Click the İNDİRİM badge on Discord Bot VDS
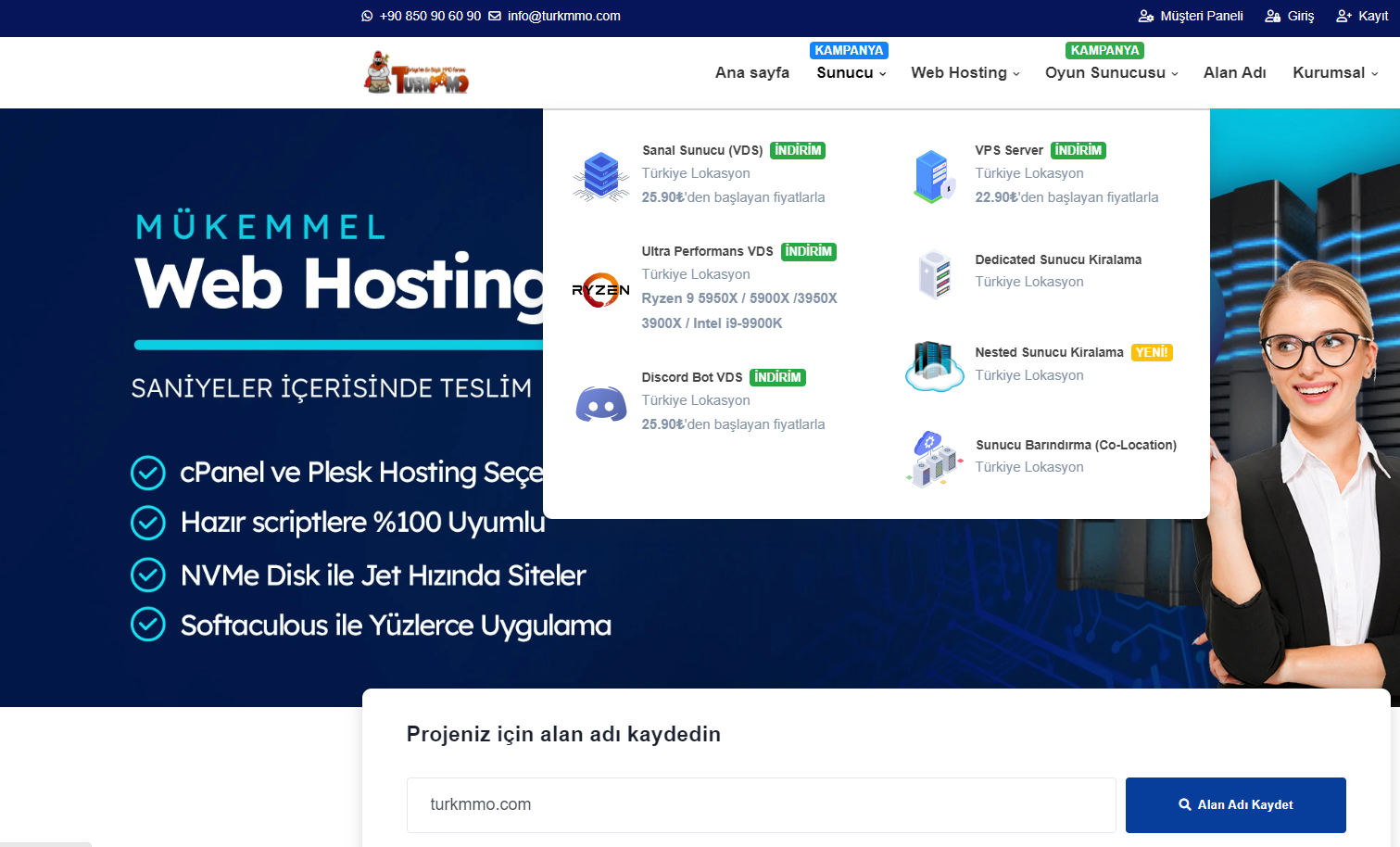This screenshot has height=847, width=1400. [777, 377]
